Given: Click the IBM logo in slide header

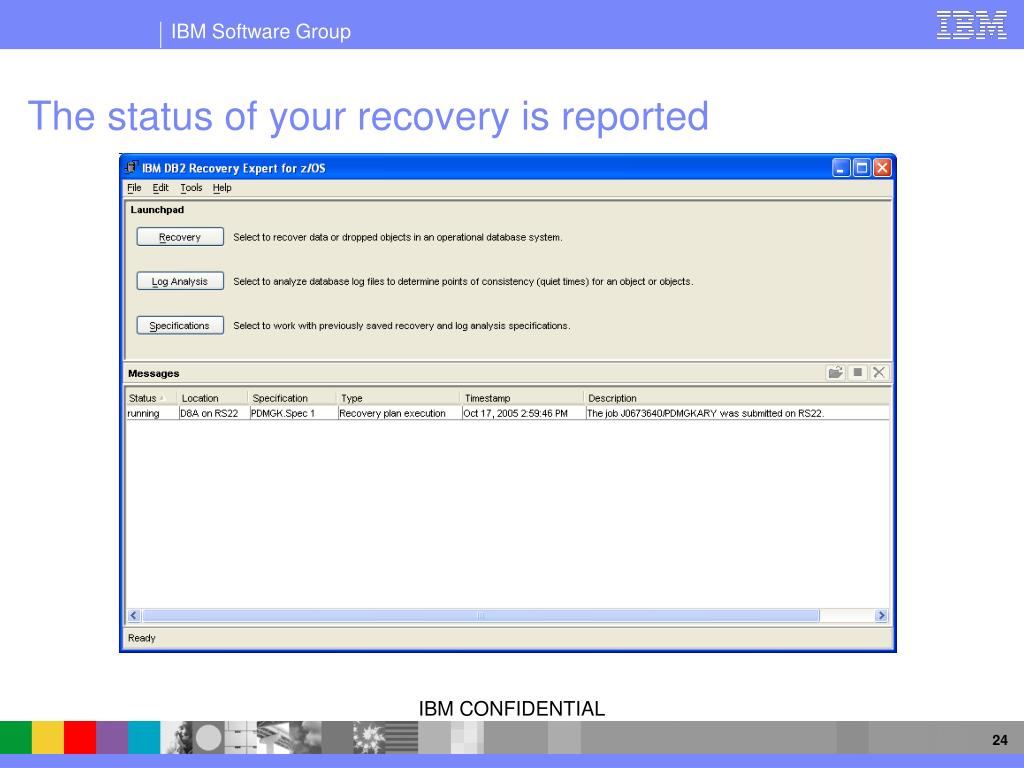Looking at the screenshot, I should (x=972, y=25).
